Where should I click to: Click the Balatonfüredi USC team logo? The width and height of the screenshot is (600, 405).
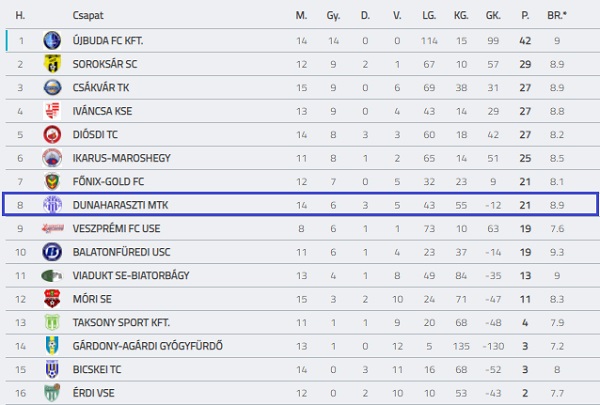click(52, 251)
